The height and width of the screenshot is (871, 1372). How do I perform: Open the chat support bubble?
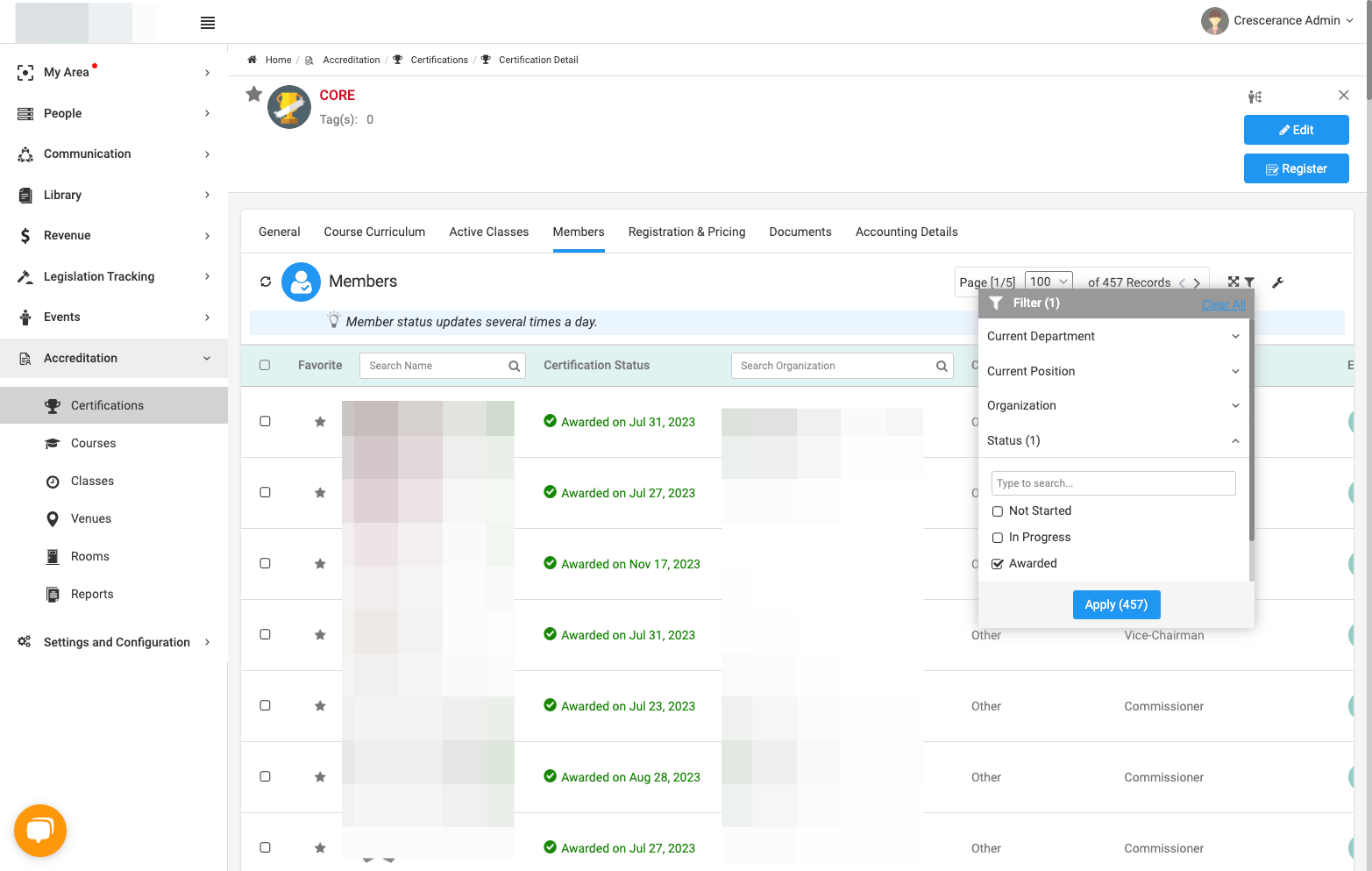point(40,830)
